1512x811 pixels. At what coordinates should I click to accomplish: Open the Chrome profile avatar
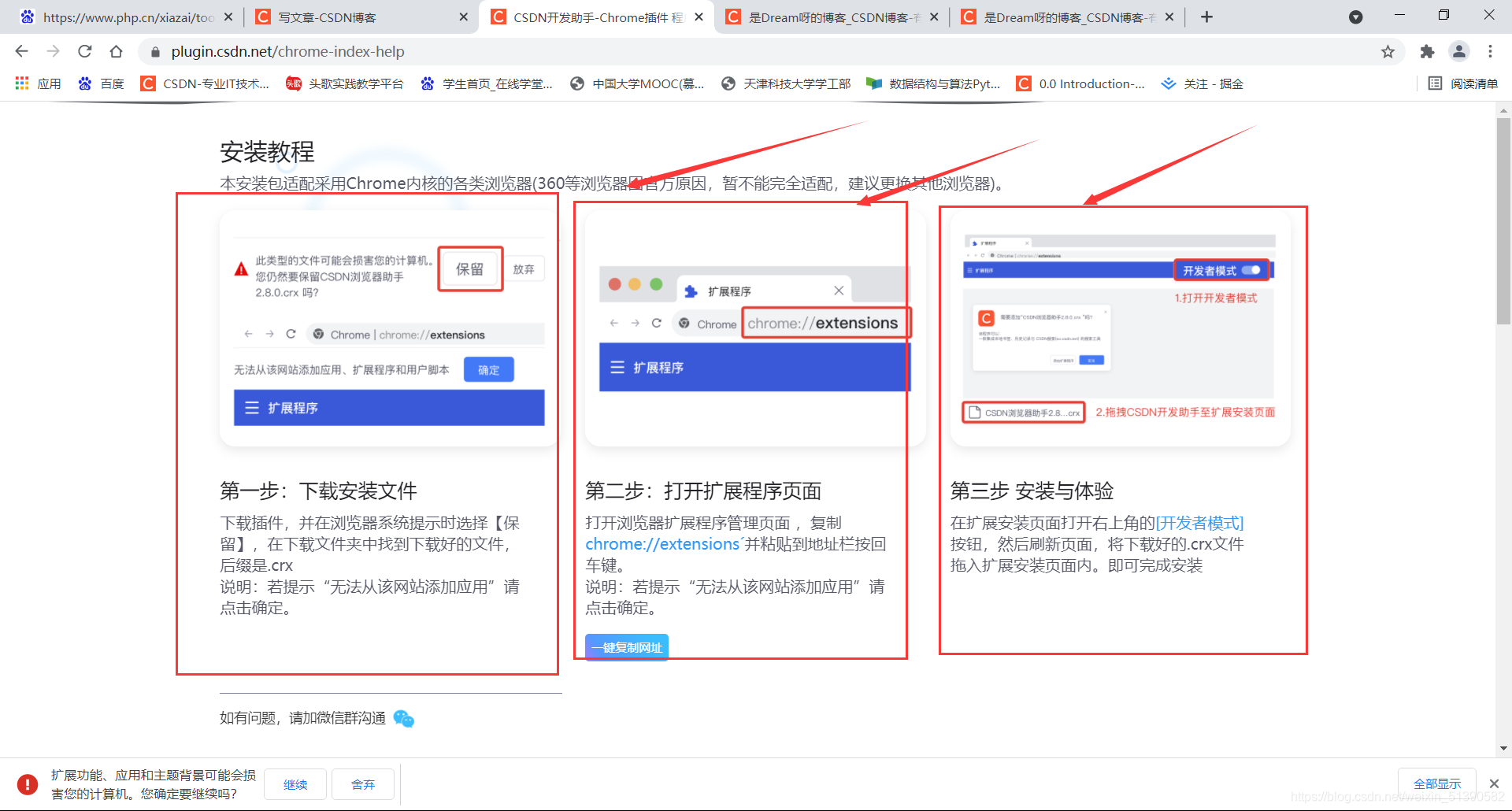pyautogui.click(x=1459, y=52)
